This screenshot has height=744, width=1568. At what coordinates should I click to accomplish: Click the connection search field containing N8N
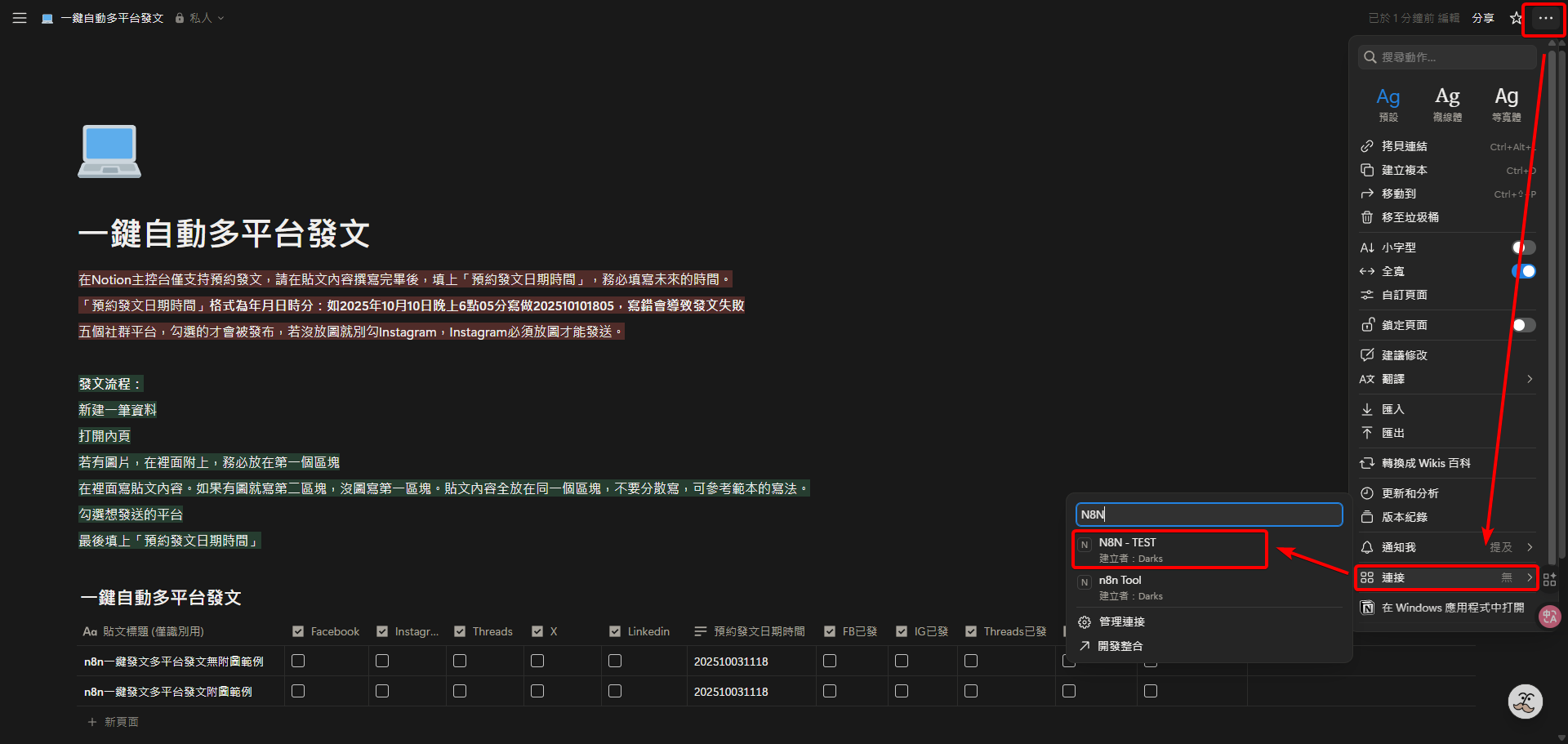(x=1209, y=515)
